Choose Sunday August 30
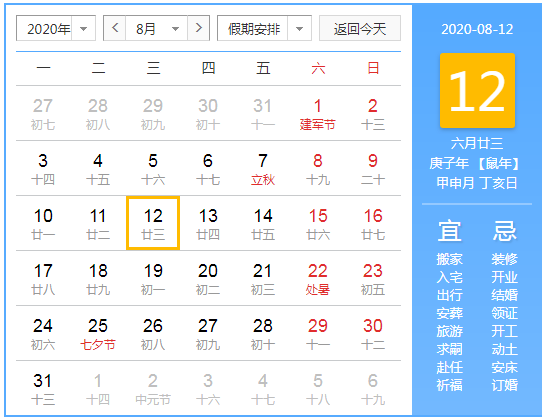Screen dimensions: 545x420 373,333
